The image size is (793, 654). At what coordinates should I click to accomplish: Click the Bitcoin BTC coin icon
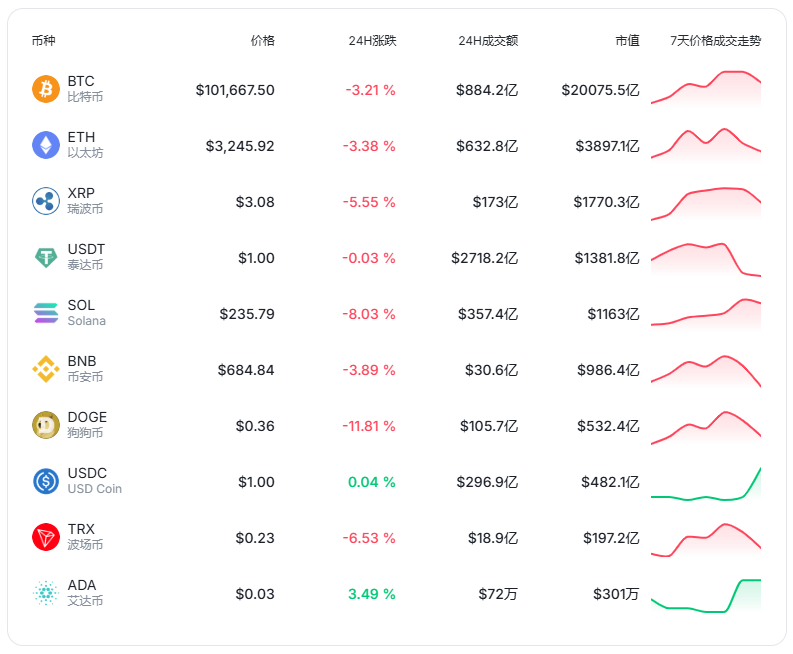[x=46, y=89]
